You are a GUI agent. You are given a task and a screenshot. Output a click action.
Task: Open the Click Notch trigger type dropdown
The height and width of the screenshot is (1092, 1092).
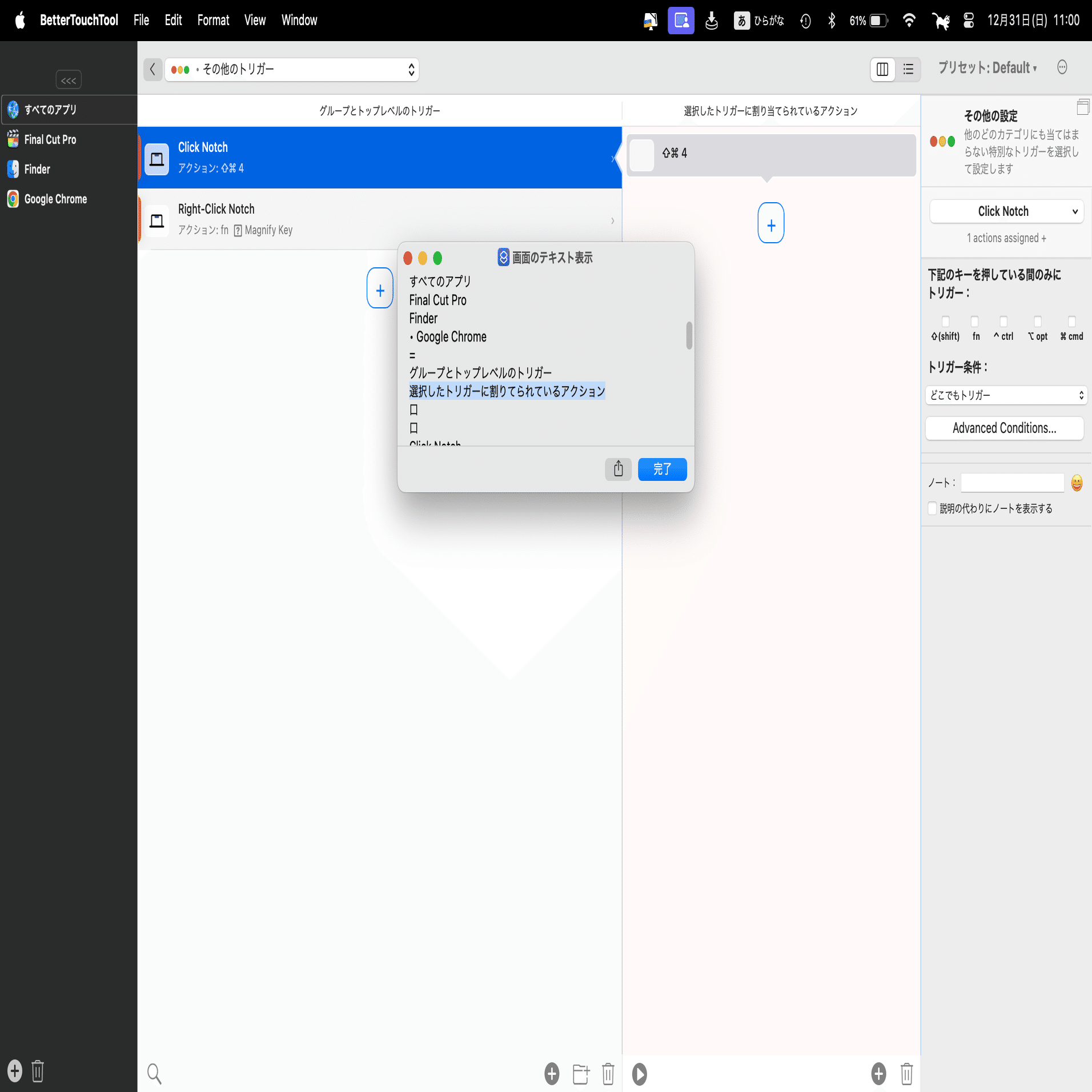pos(1006,211)
